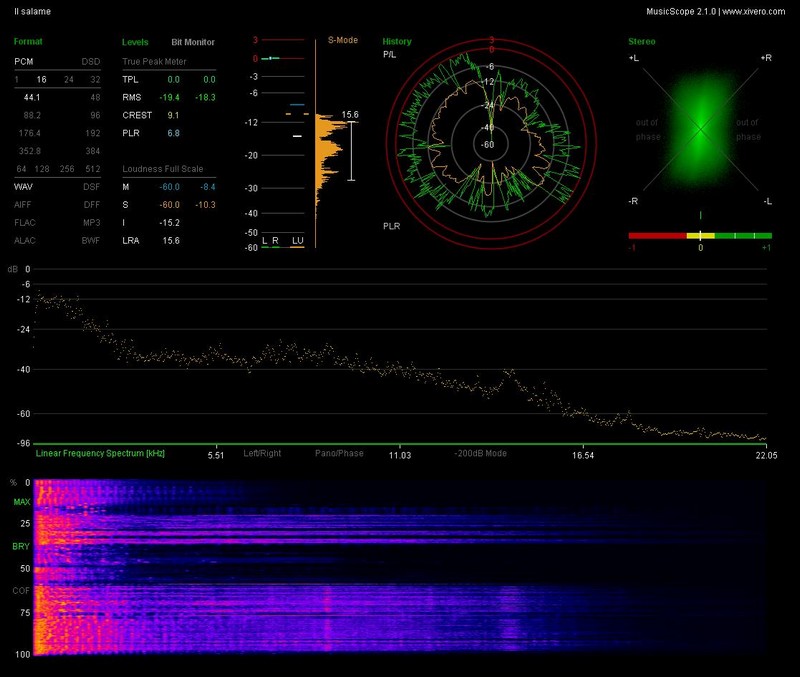This screenshot has width=800, height=677.
Task: Click the LRA row label
Action: (x=131, y=240)
